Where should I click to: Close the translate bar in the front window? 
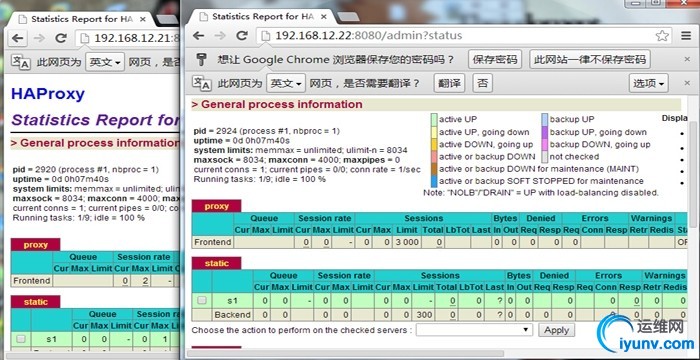click(x=688, y=83)
